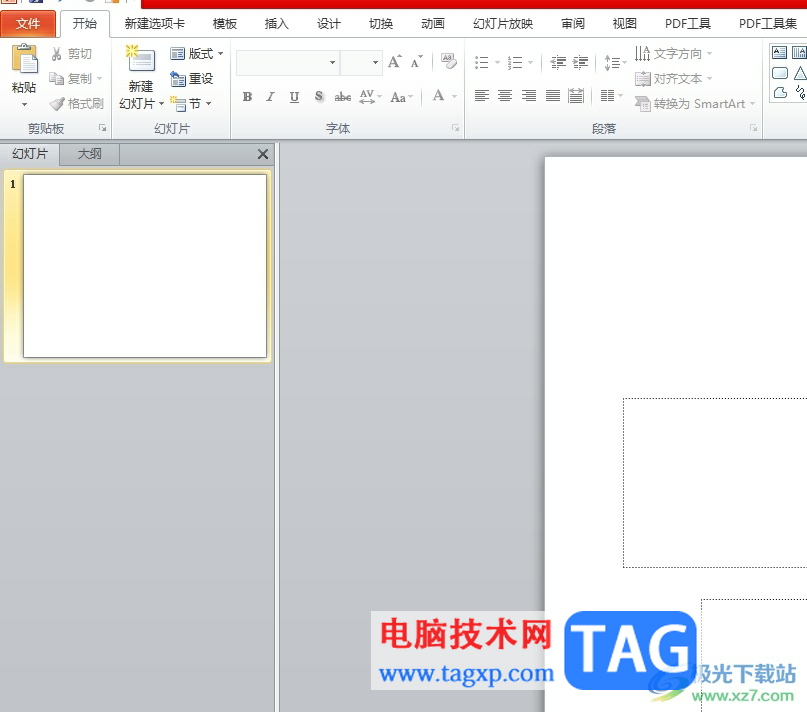This screenshot has width=807, height=712.
Task: Toggle text shadow
Action: (x=319, y=96)
